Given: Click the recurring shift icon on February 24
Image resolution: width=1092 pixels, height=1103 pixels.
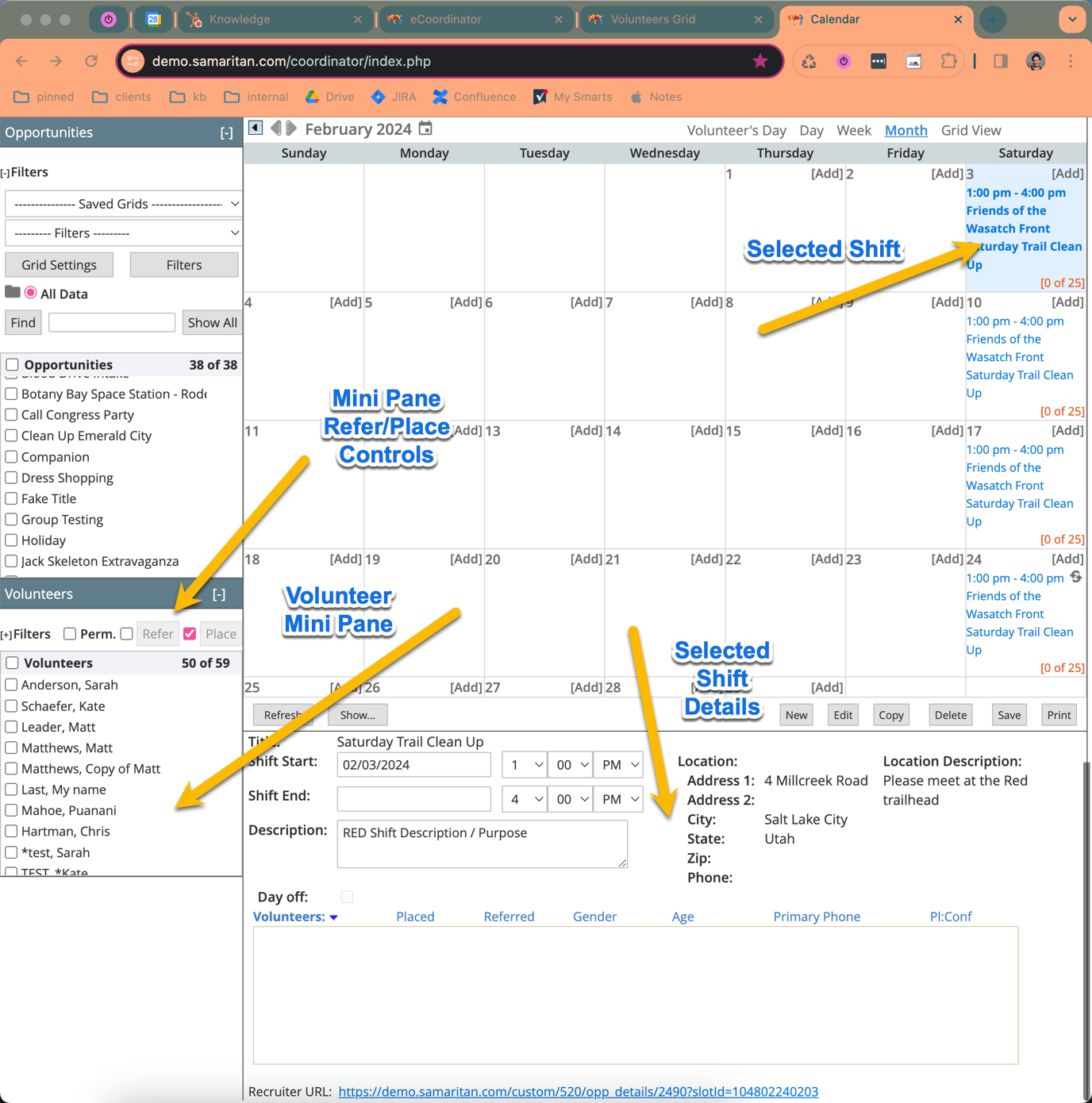Looking at the screenshot, I should coord(1075,577).
